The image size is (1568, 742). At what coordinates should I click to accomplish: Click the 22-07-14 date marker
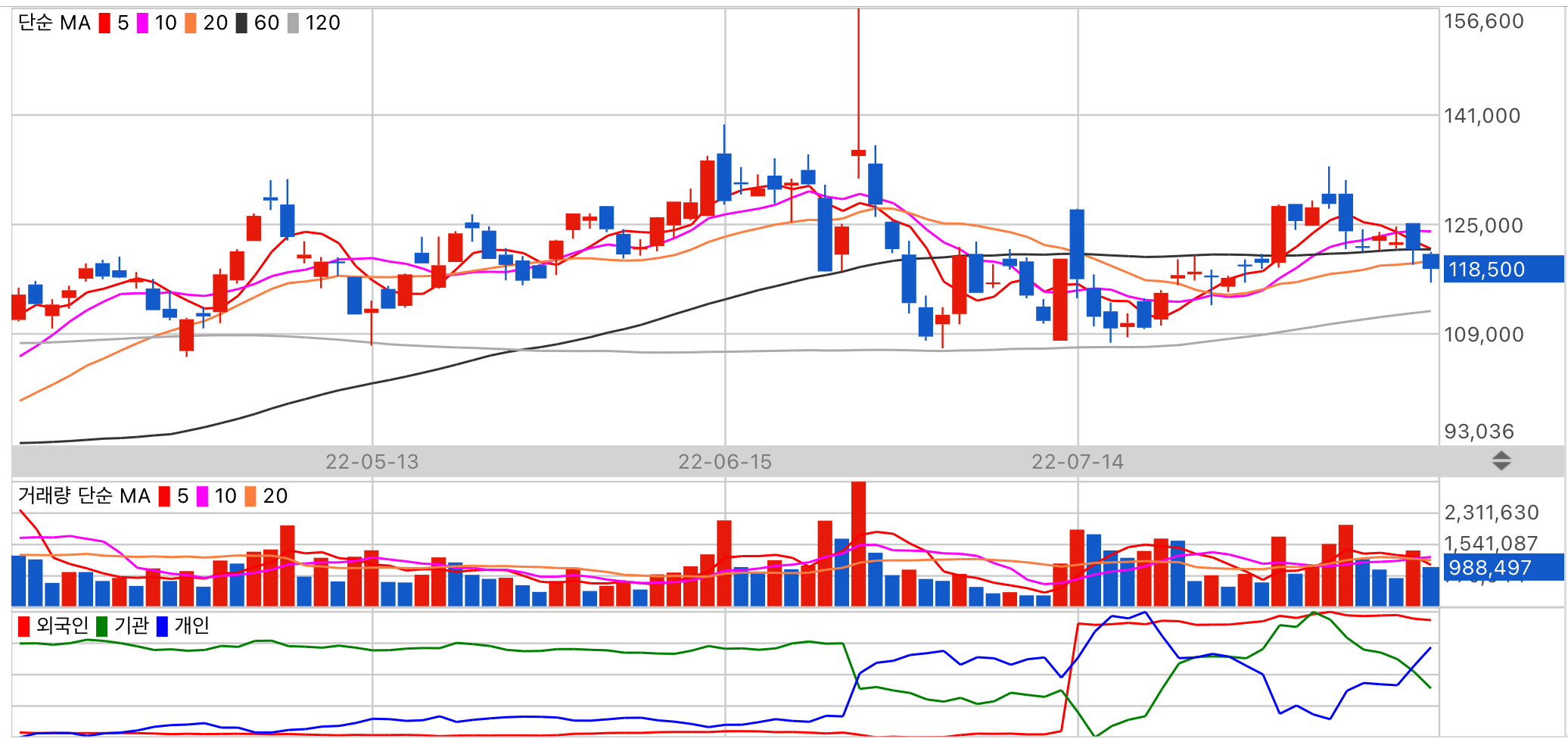click(1078, 462)
